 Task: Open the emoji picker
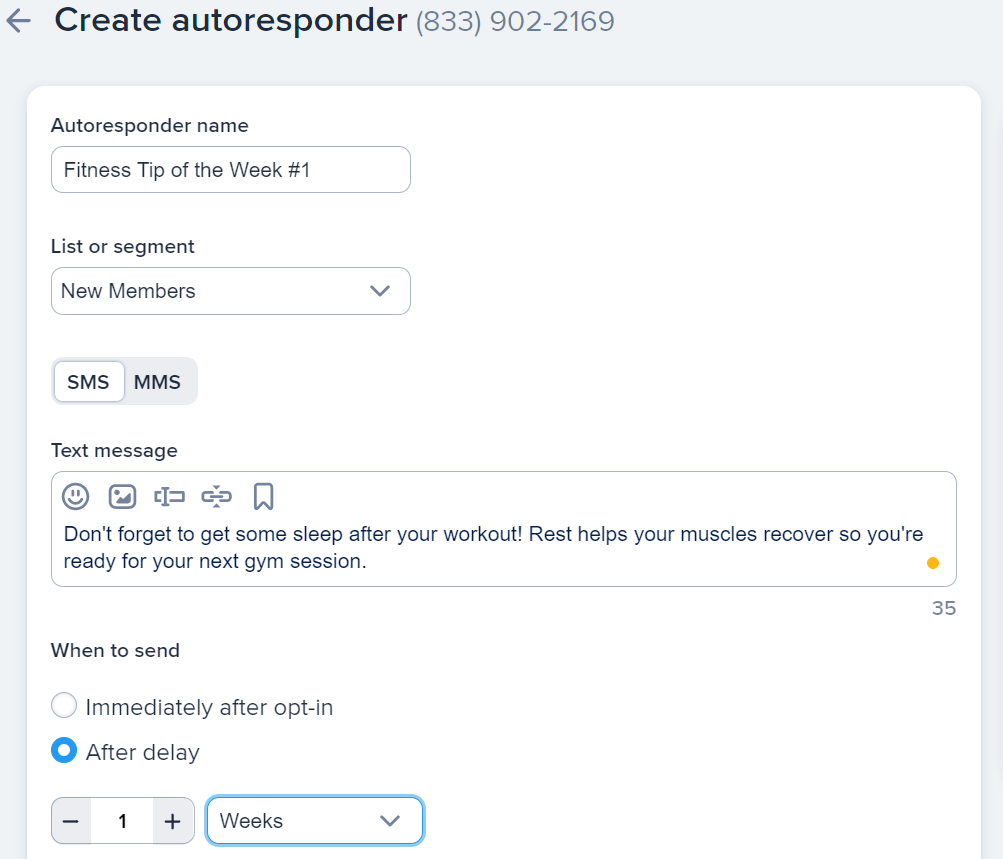pos(75,496)
